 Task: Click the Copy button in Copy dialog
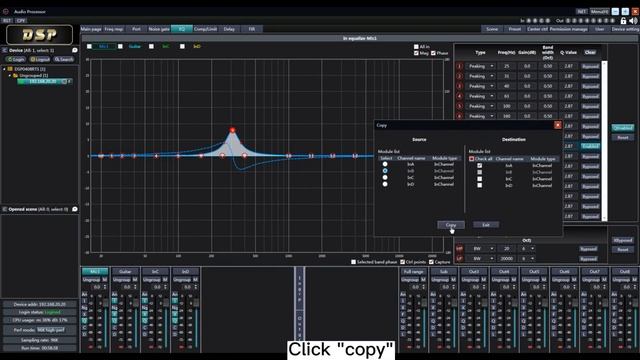451,225
